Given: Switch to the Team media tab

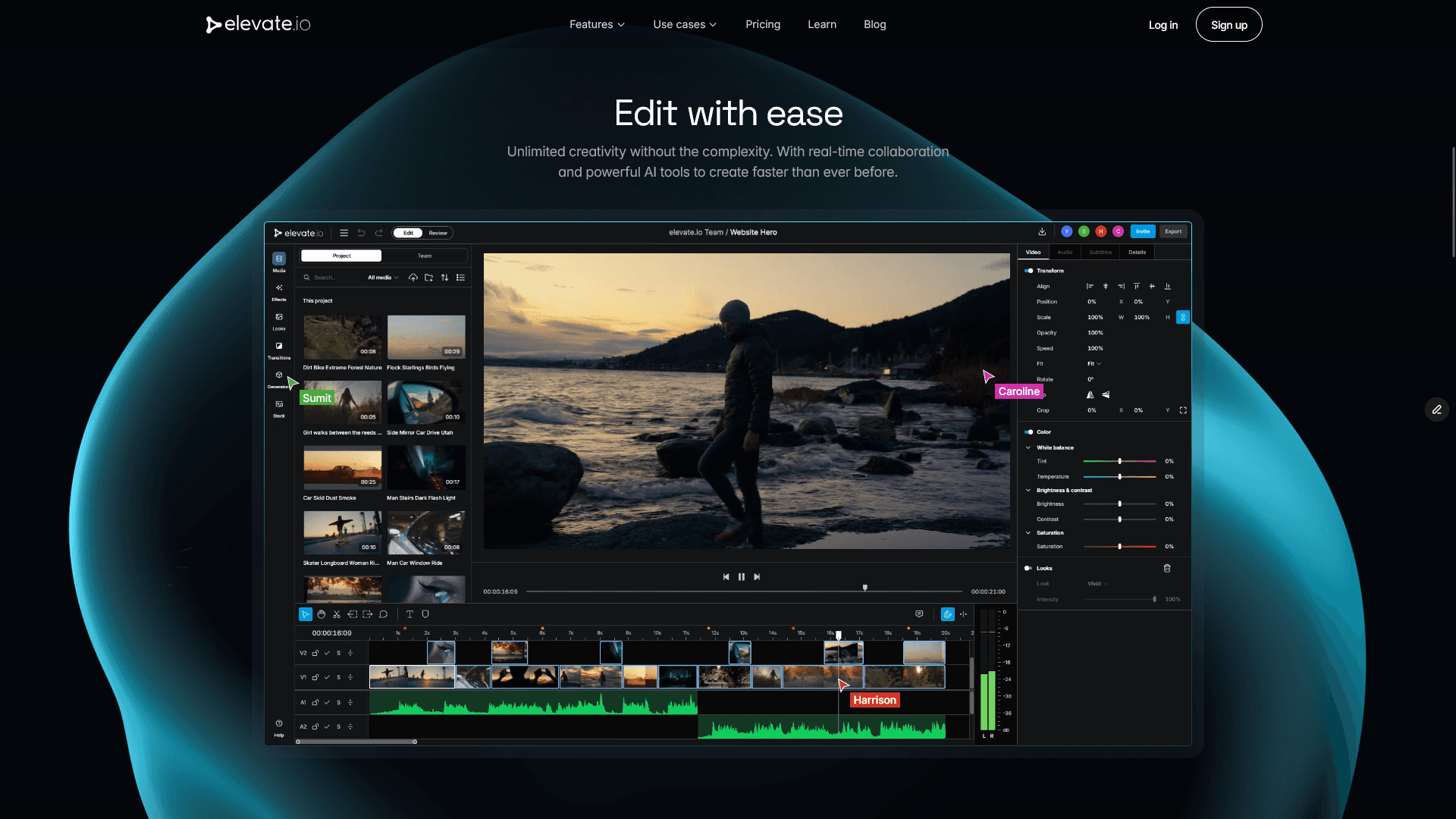Looking at the screenshot, I should (425, 256).
